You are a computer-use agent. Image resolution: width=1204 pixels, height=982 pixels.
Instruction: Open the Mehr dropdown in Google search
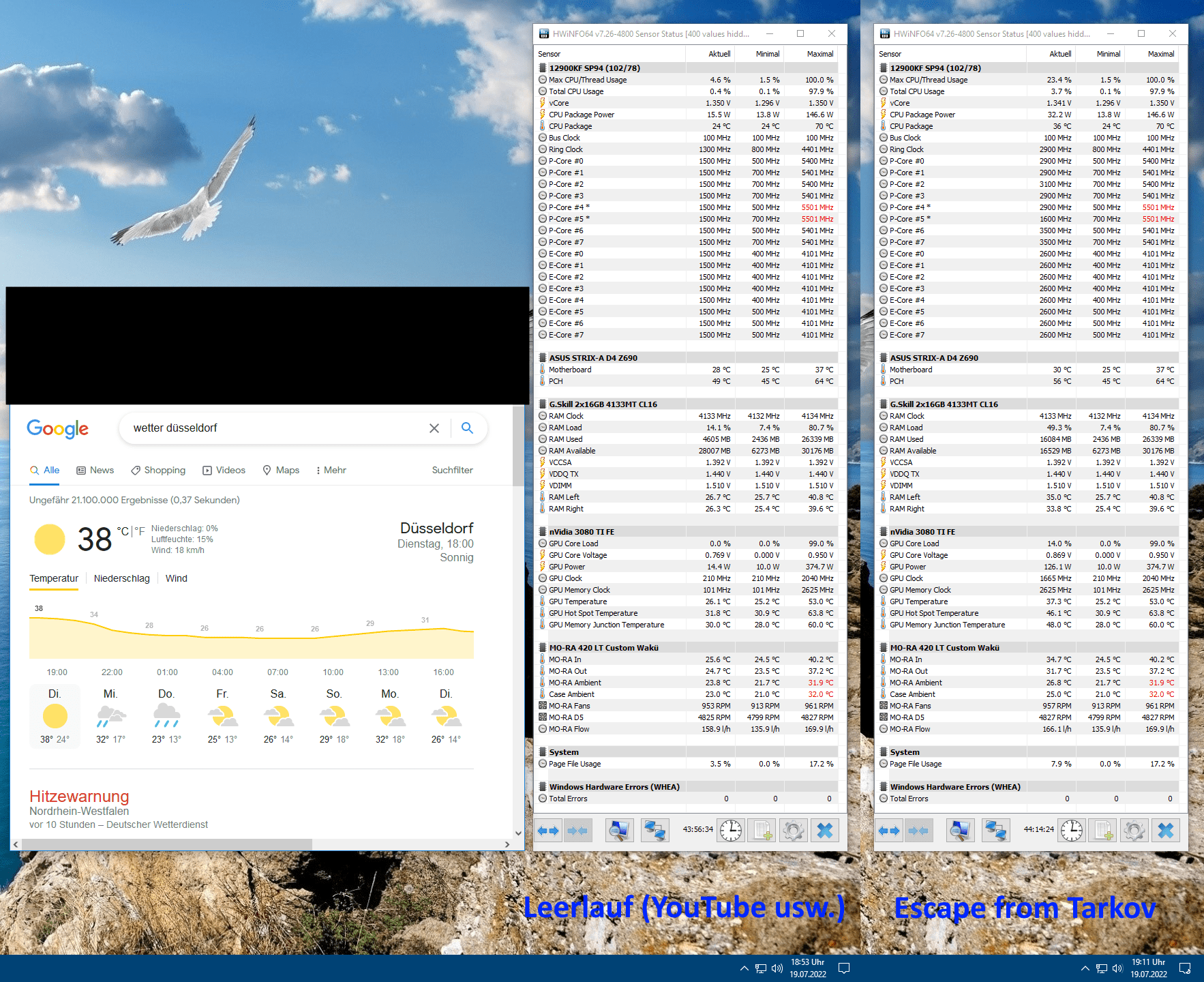pos(331,470)
